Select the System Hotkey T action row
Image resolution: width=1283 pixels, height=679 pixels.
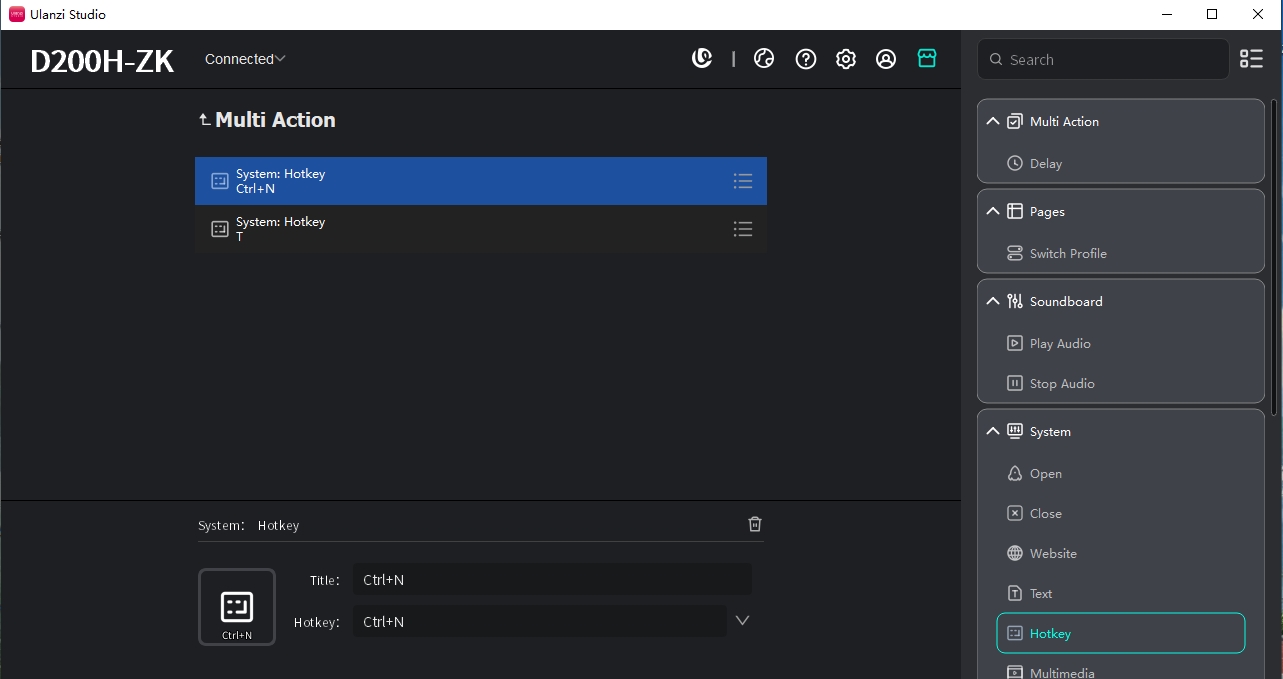click(x=480, y=229)
